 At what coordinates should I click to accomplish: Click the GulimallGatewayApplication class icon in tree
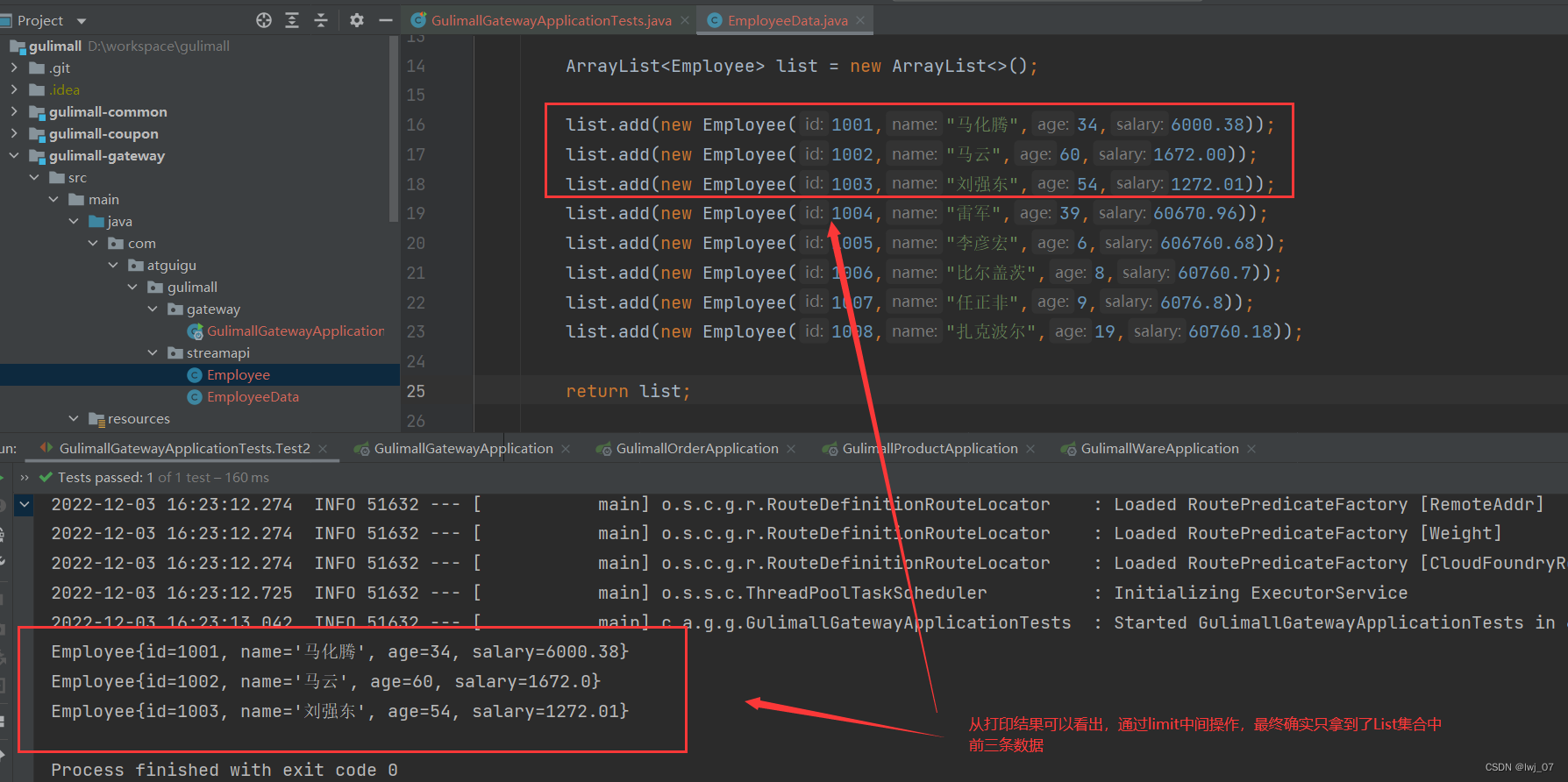coord(196,331)
